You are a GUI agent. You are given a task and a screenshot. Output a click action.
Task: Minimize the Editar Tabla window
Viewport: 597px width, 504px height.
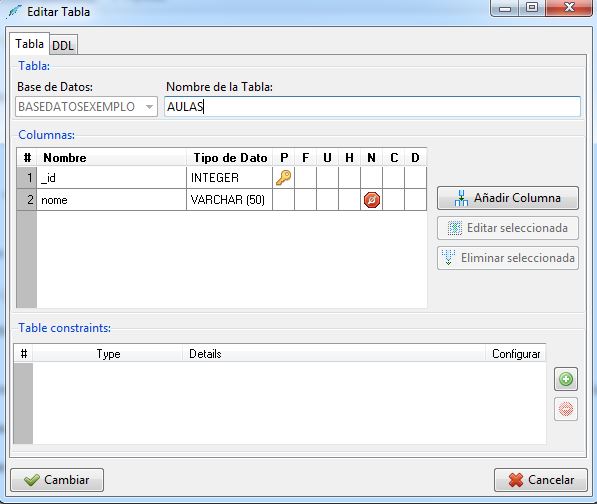coord(505,8)
